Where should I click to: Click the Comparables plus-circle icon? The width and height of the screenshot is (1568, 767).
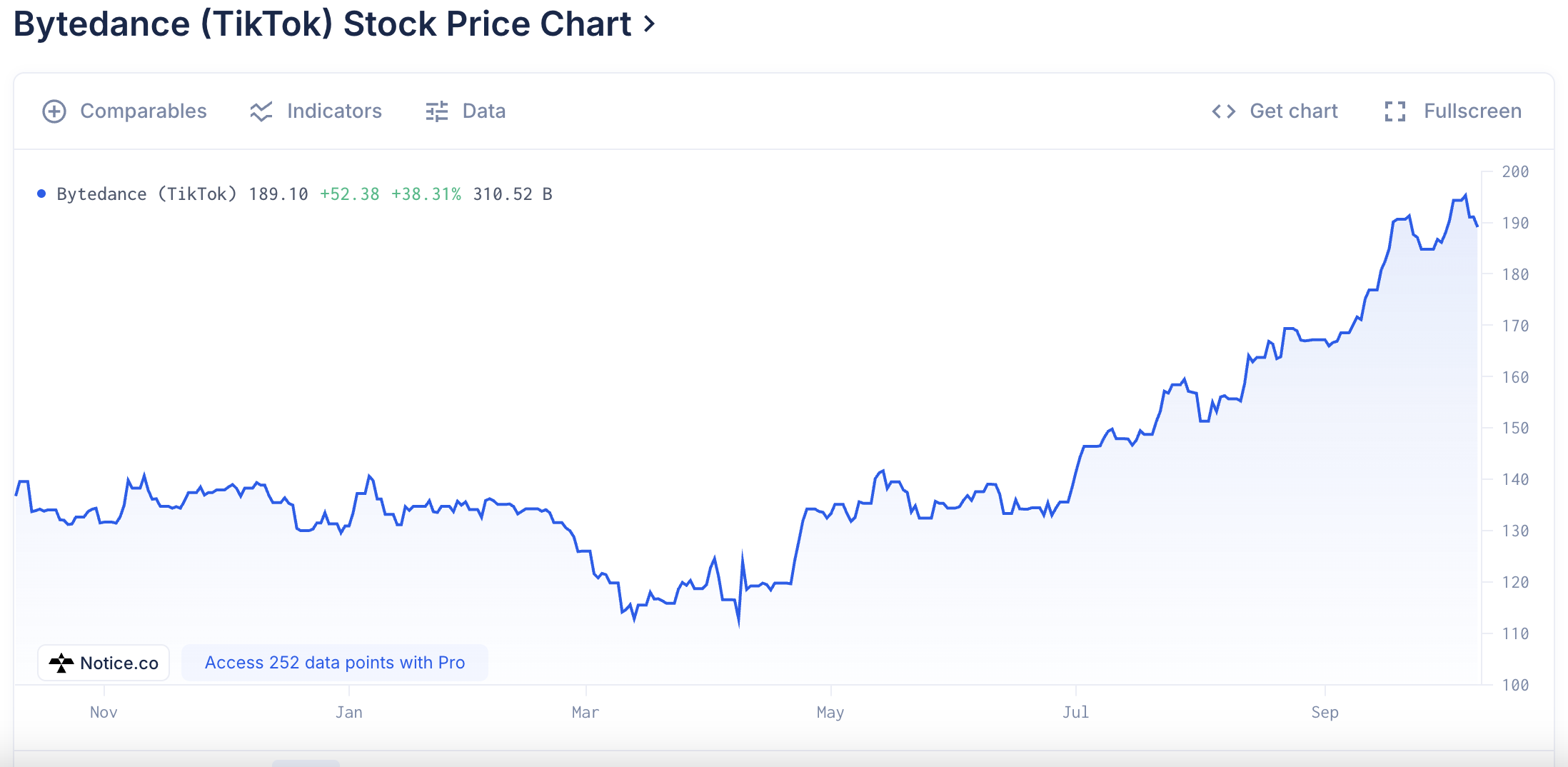tap(54, 111)
